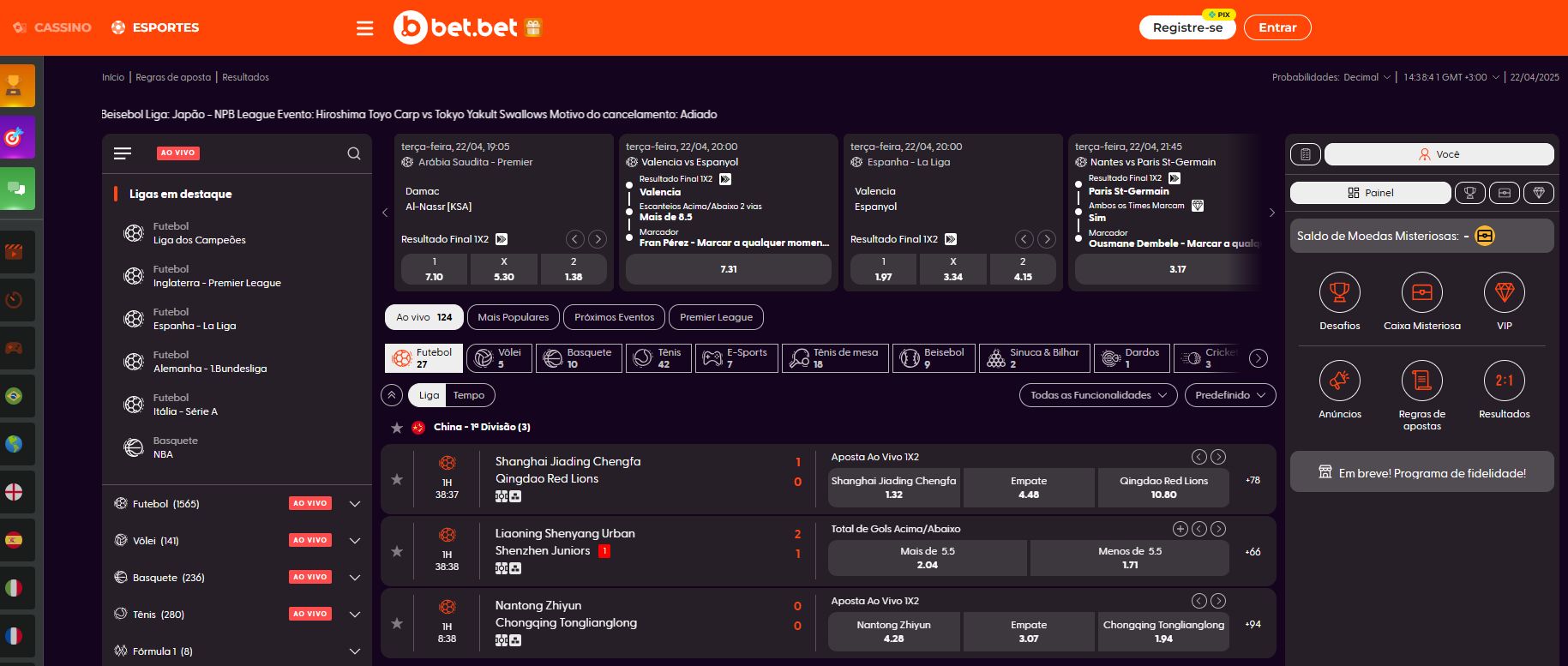Favorite the Nantong Zhiyun match star
Viewport: 1568px width, 666px height.
pos(397,623)
